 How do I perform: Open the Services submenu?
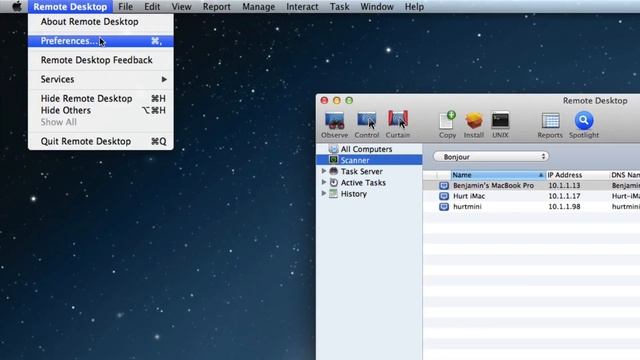pos(101,79)
